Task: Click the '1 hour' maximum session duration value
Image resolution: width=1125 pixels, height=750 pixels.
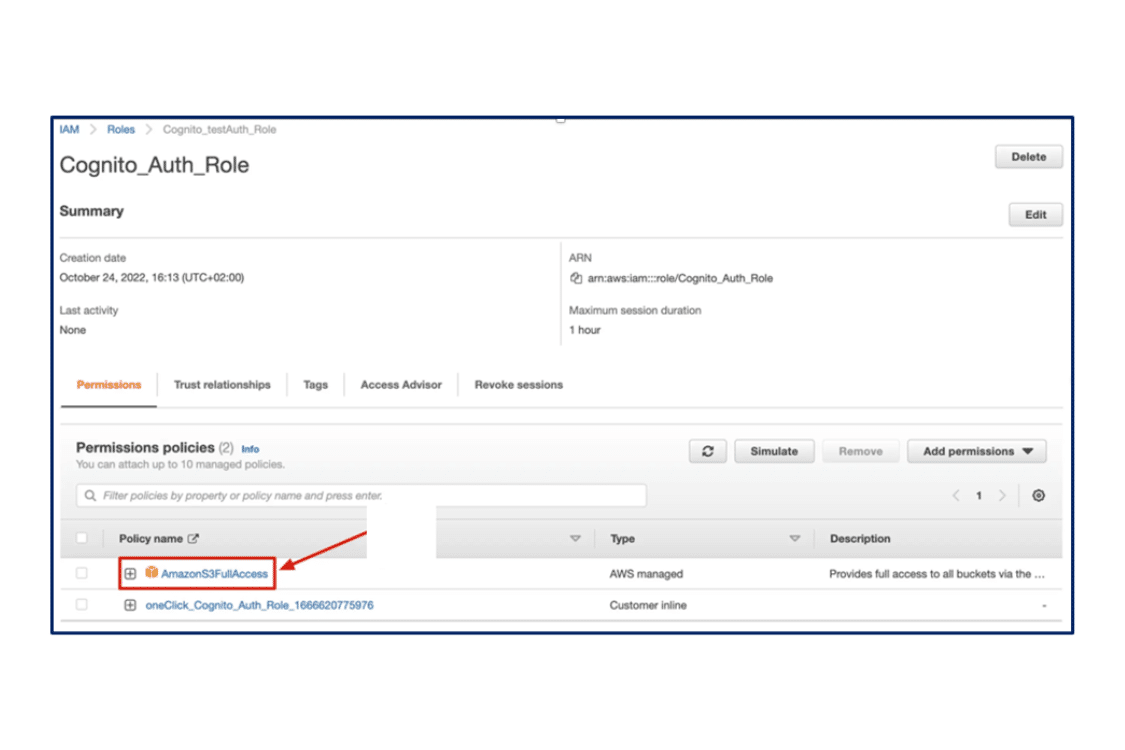Action: click(585, 330)
